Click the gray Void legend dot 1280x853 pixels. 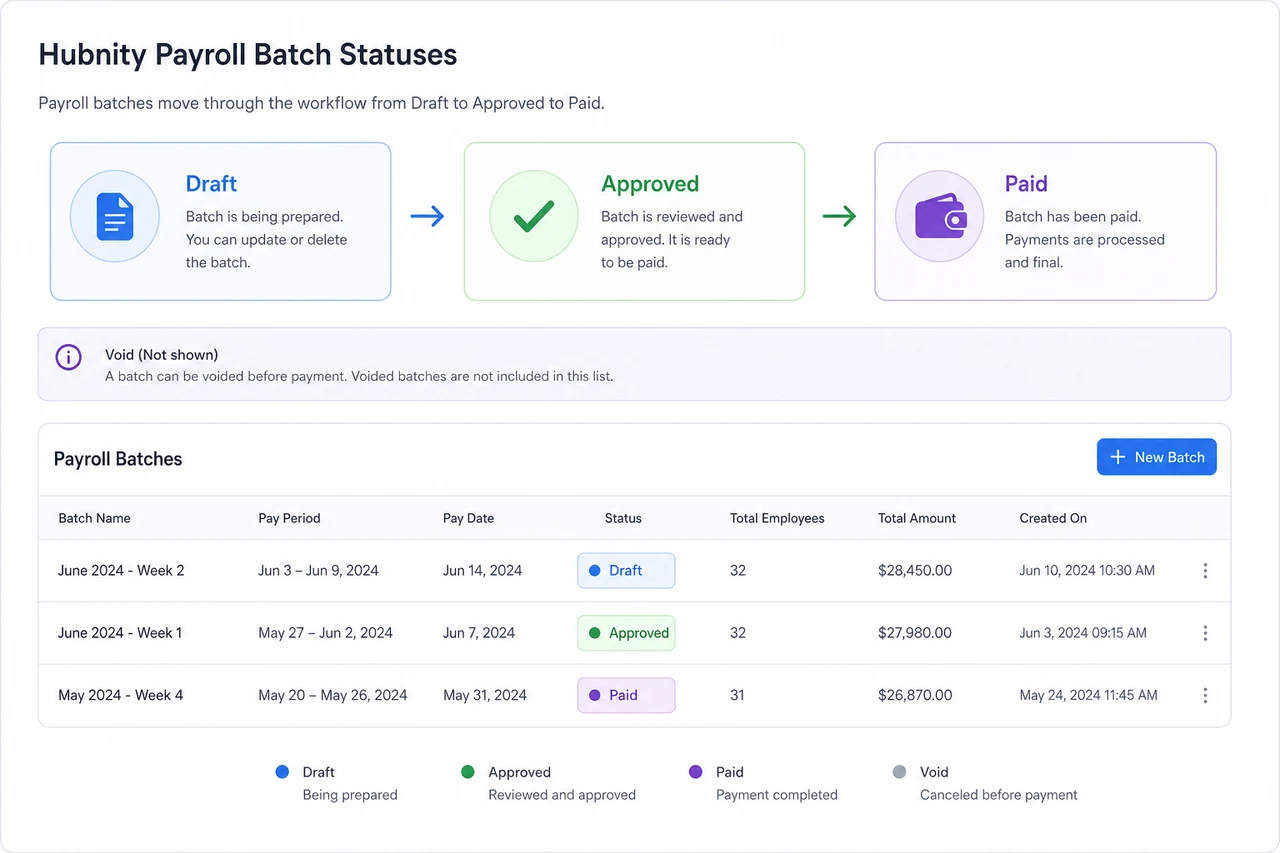coord(899,772)
